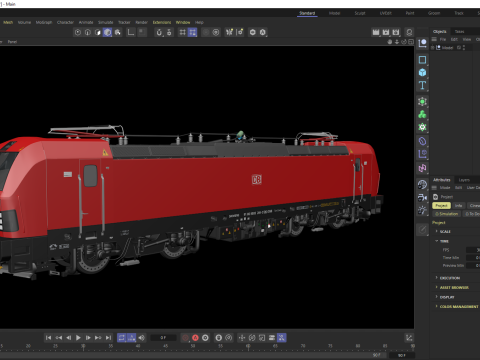Click the FPS value field
Viewport: 480px width, 360px height.
tap(473, 250)
